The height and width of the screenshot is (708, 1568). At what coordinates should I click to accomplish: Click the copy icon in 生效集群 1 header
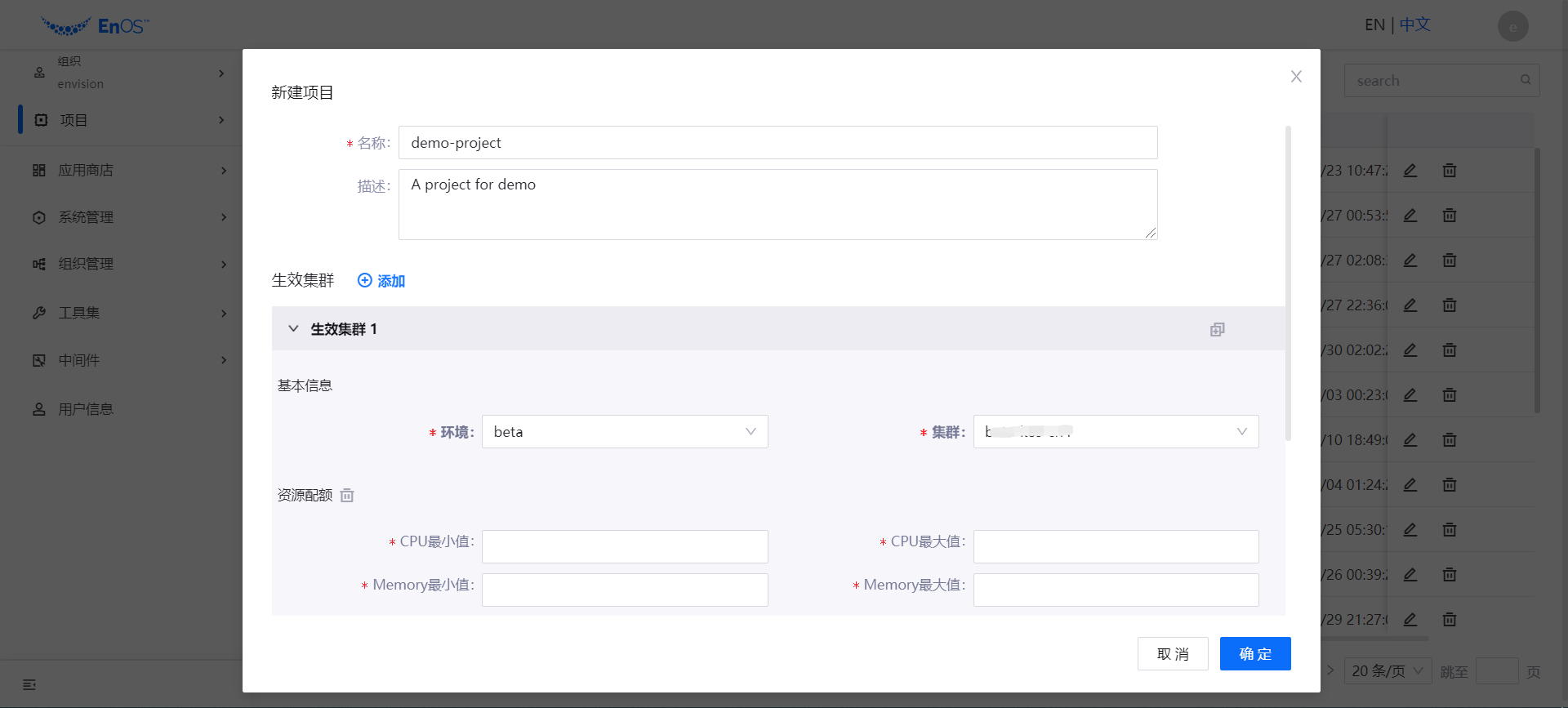[x=1218, y=329]
